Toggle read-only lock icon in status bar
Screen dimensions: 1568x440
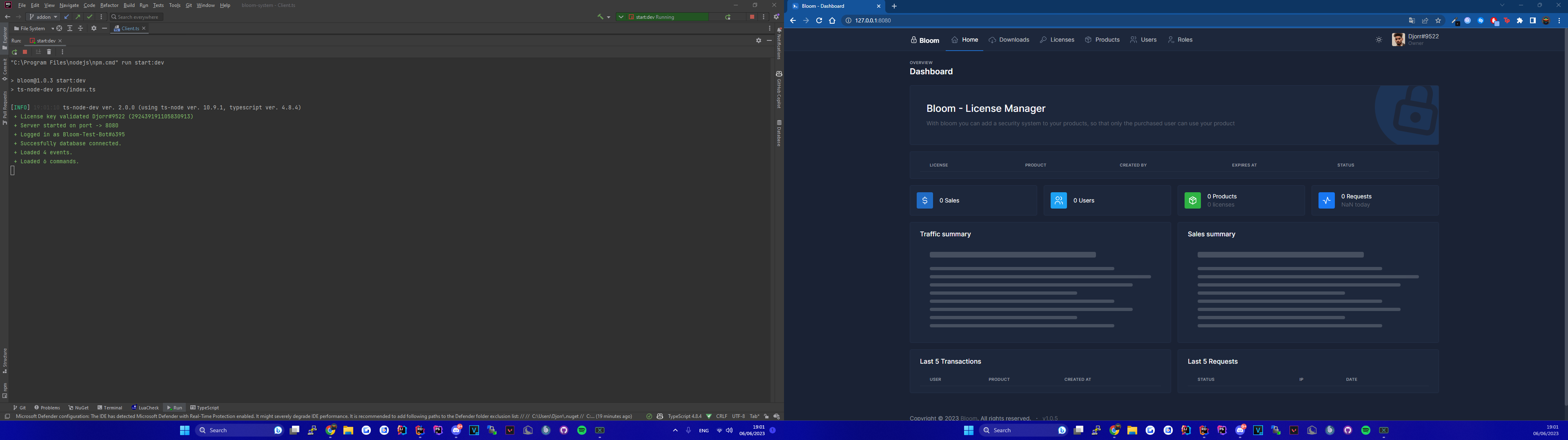point(766,416)
